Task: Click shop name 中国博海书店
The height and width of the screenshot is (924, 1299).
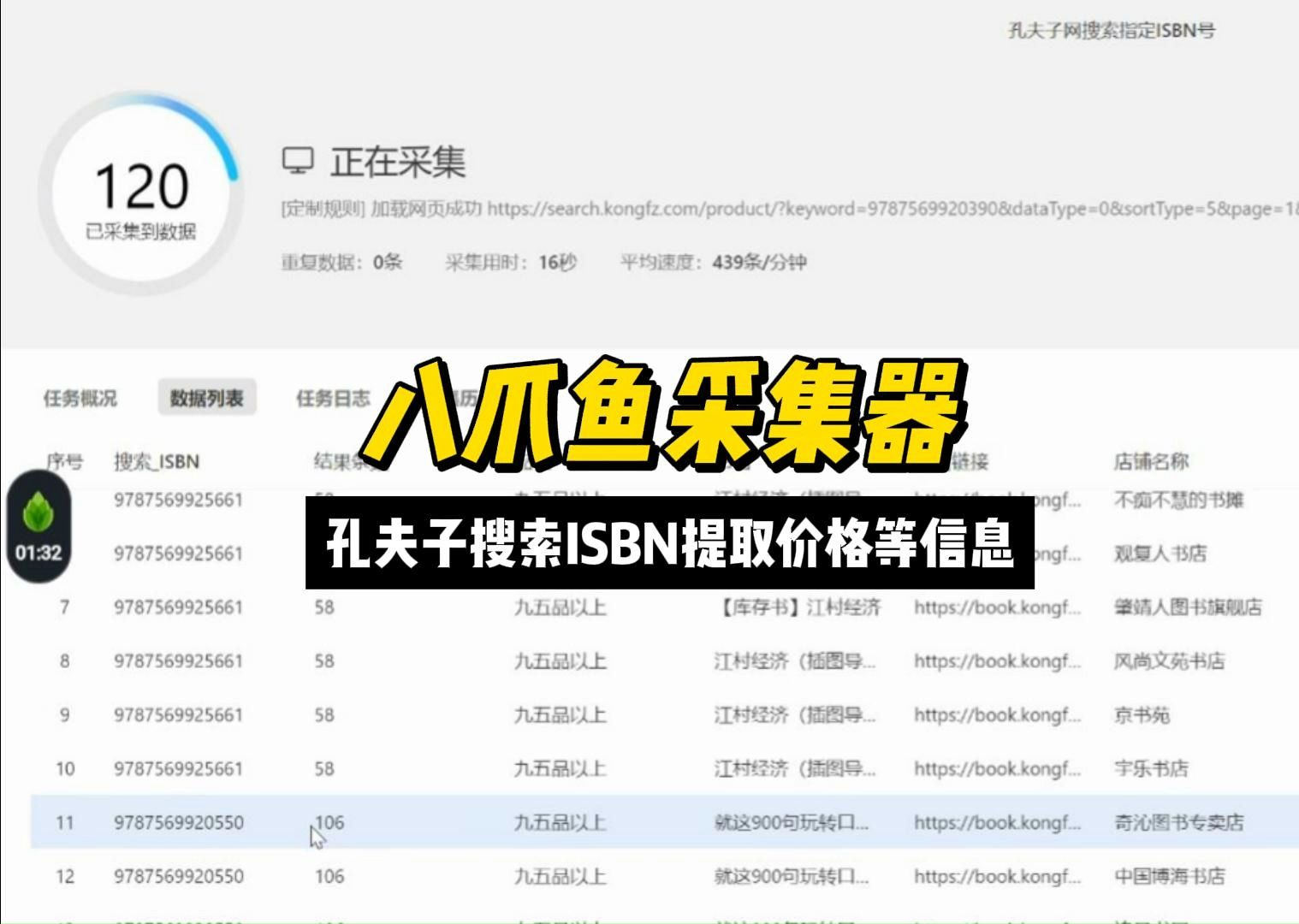Action: (x=1169, y=877)
